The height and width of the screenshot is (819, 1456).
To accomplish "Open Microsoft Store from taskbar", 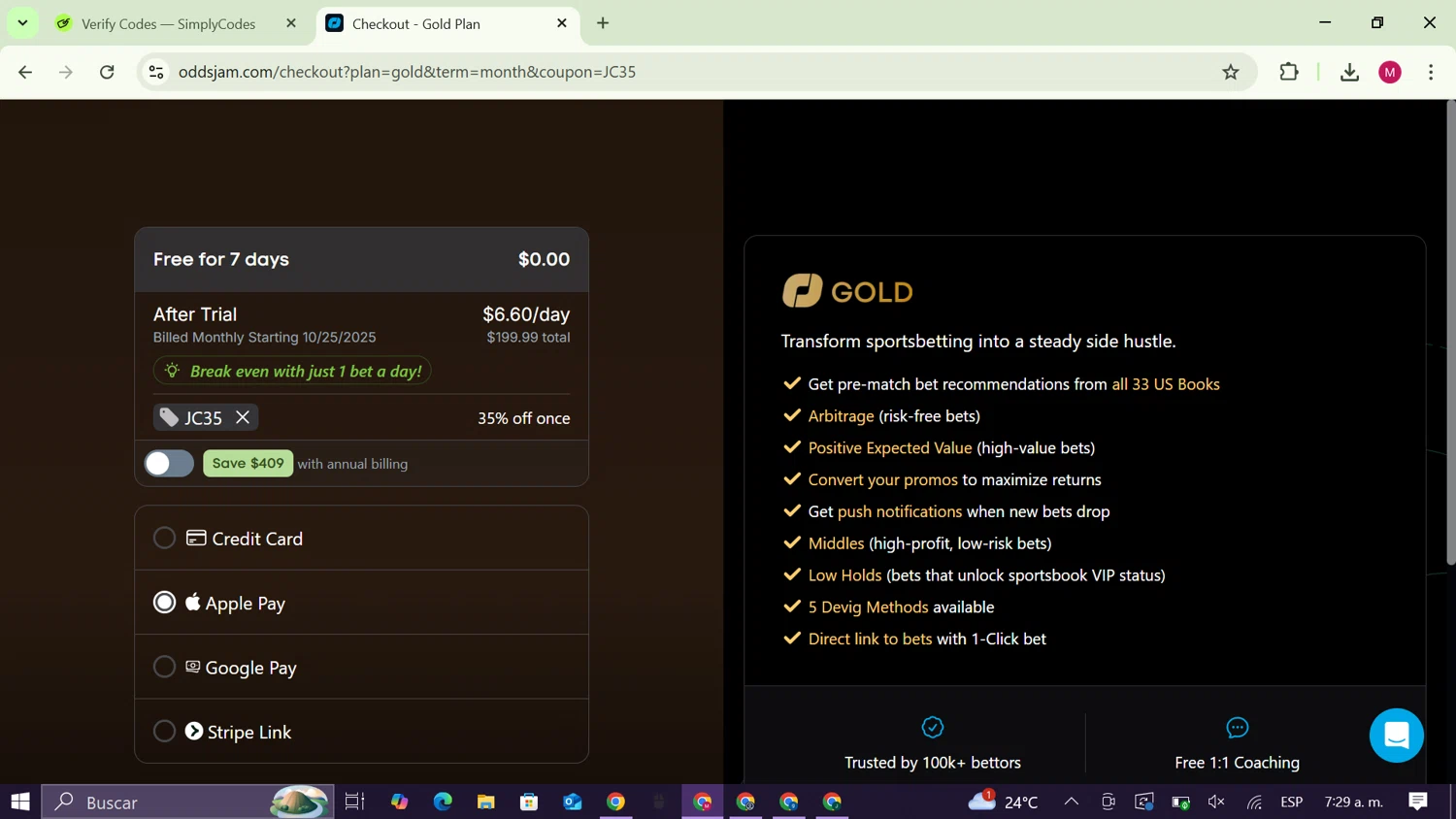I will coord(529,802).
